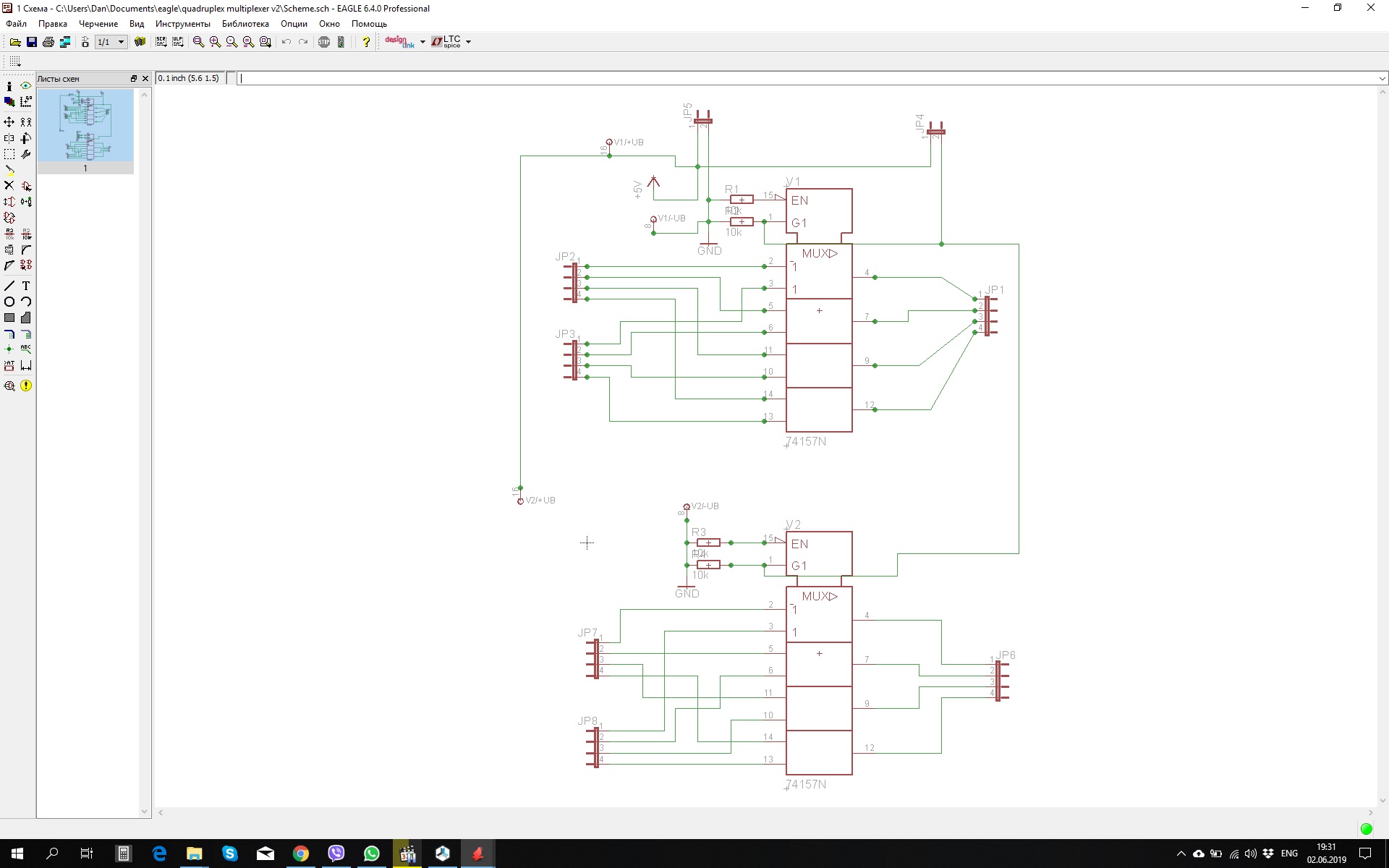The height and width of the screenshot is (868, 1389).
Task: Run the ERC warning check icon
Action: [26, 386]
